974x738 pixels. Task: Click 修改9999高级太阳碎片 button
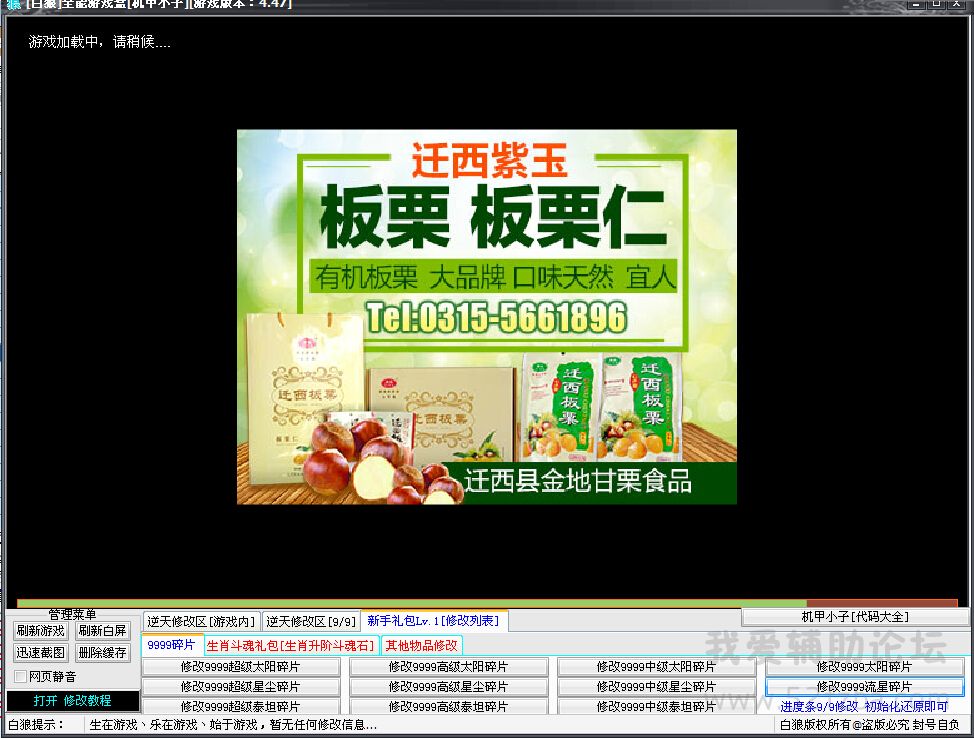point(448,667)
